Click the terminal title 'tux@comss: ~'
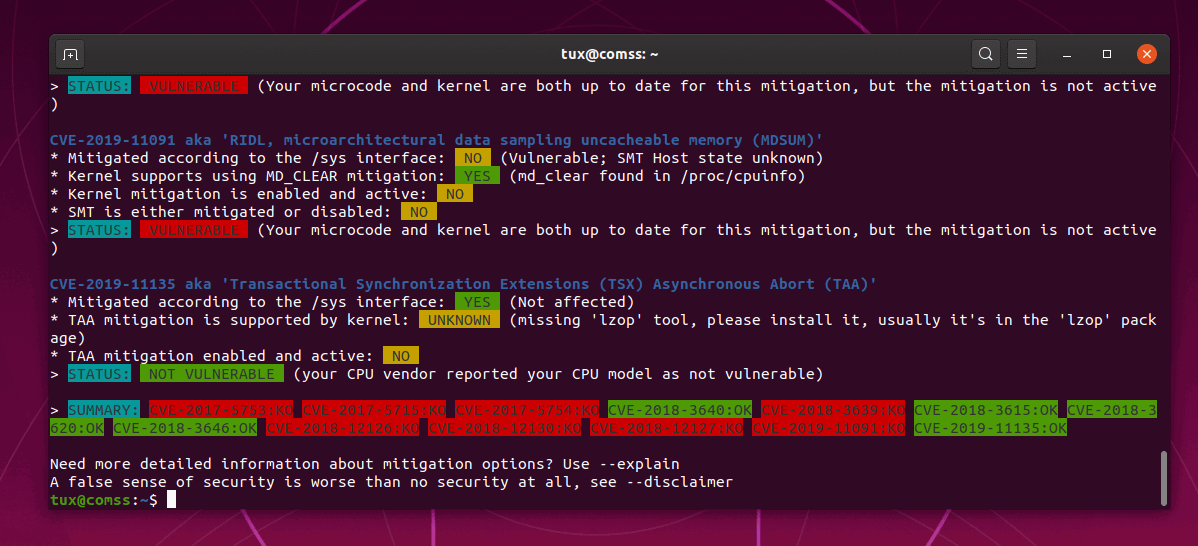This screenshot has width=1198, height=546. pyautogui.click(x=610, y=54)
